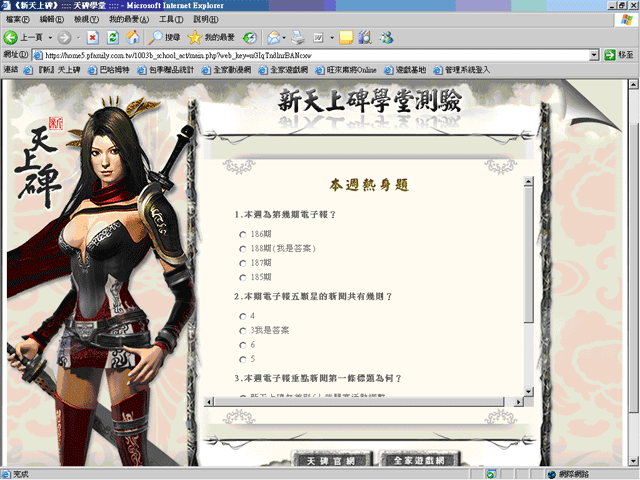Viewport: 640px width, 480px height.
Task: Click the address bar URL field
Action: [x=300, y=54]
